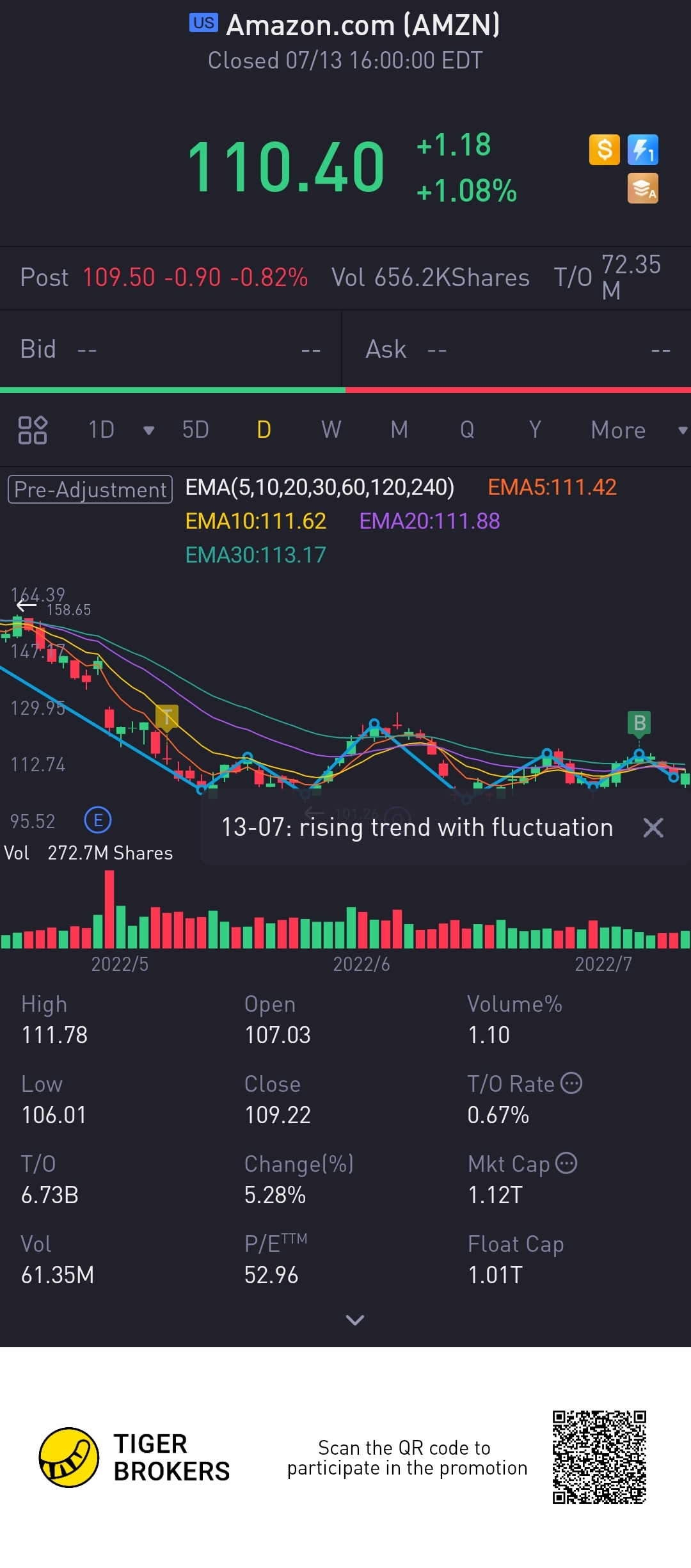Tap the Vol 272.7M Shares label
Image resolution: width=691 pixels, height=1568 pixels.
click(88, 853)
